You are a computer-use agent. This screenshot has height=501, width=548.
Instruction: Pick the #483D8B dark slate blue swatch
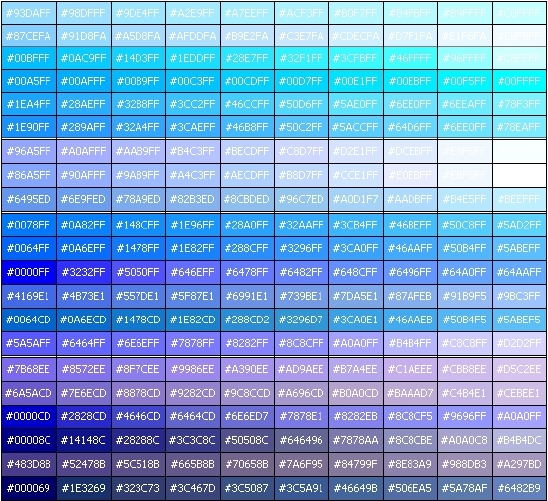click(x=29, y=464)
